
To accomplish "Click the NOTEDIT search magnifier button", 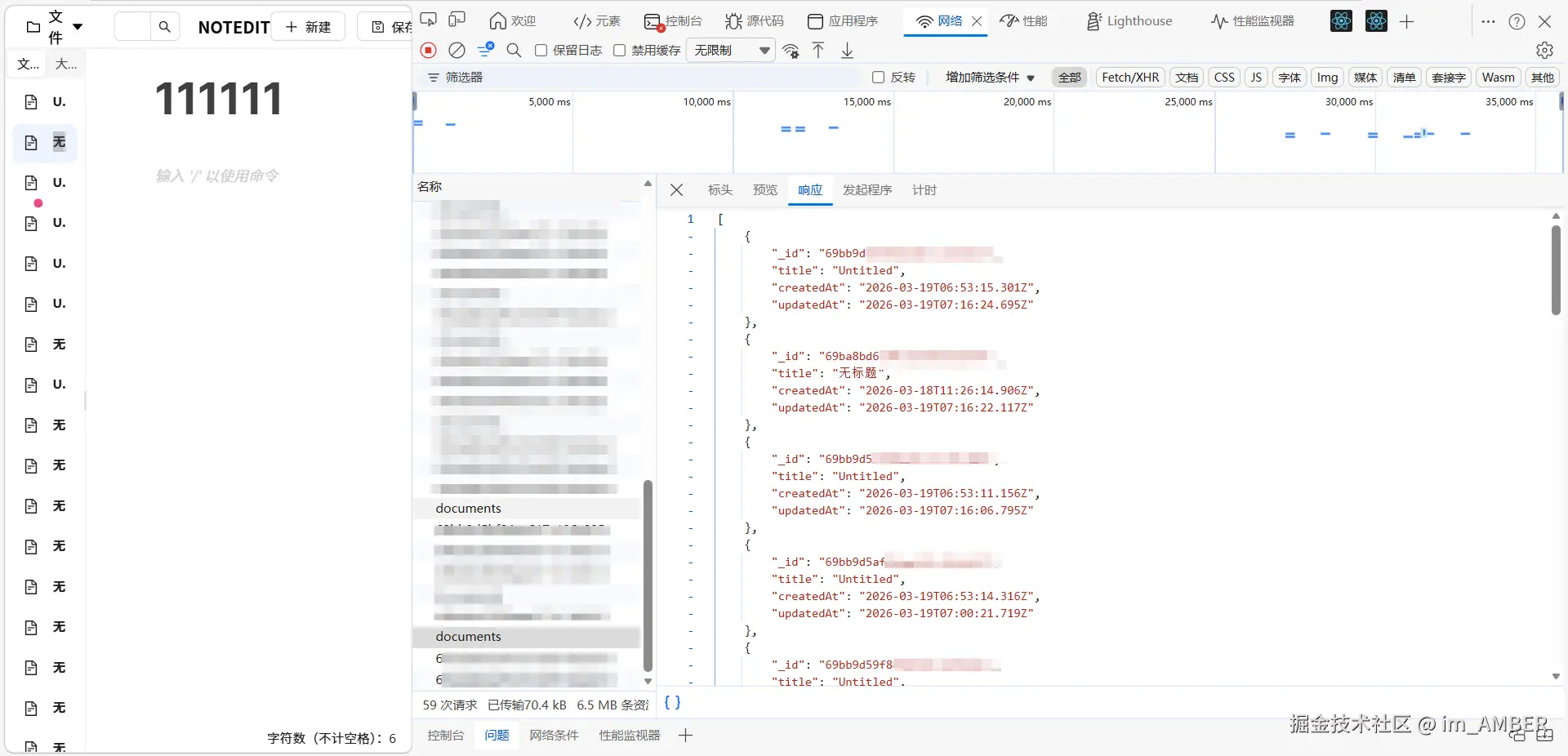I will click(x=164, y=27).
